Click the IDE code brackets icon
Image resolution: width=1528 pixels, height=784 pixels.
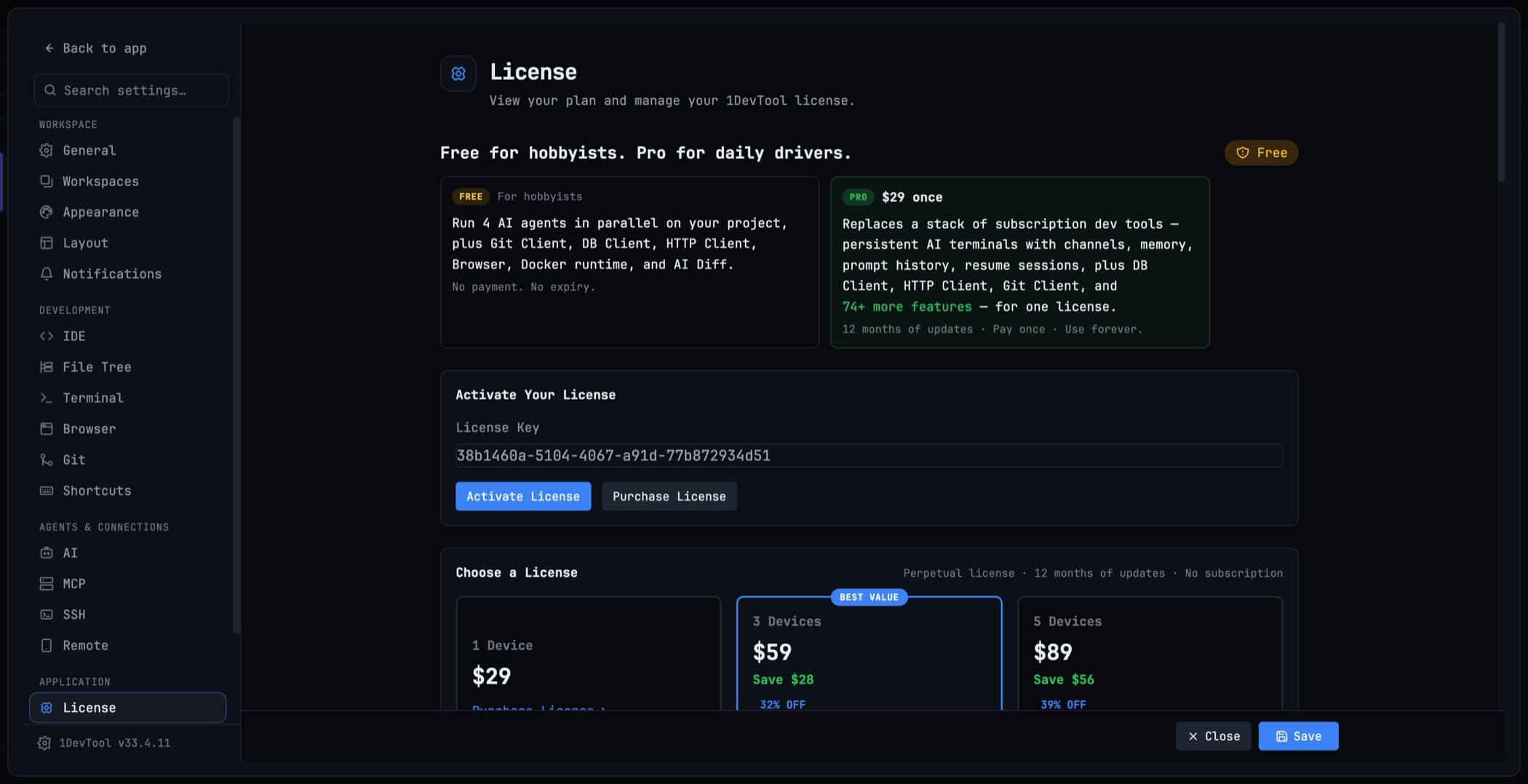coord(47,336)
